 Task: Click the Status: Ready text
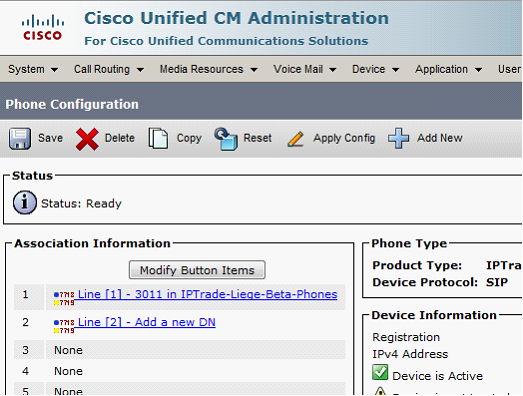coord(81,204)
